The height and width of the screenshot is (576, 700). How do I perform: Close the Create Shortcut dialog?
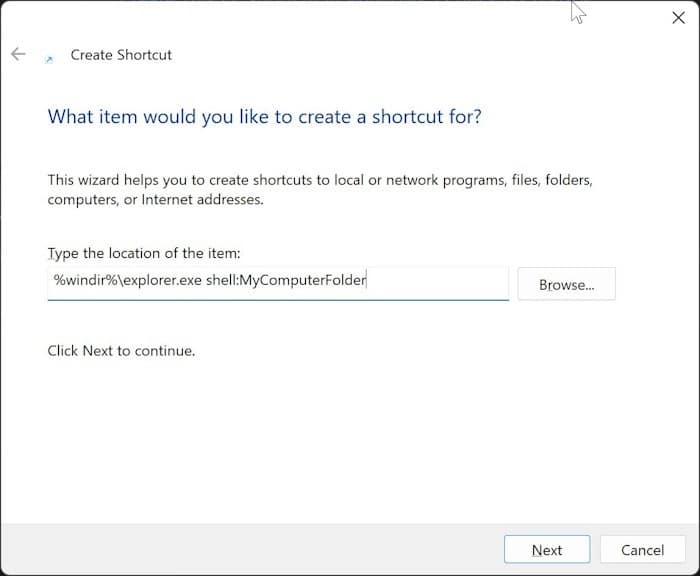[677, 18]
